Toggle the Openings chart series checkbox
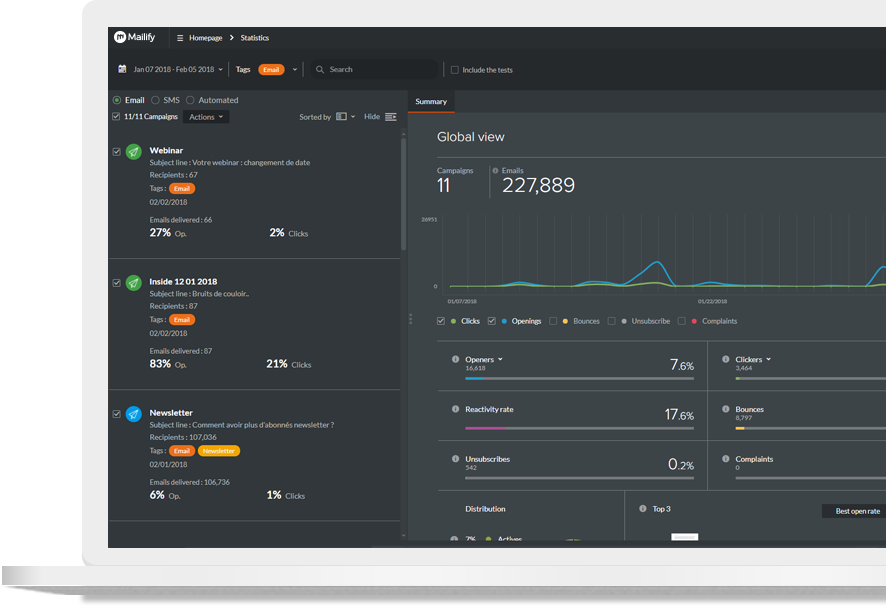 tap(492, 321)
